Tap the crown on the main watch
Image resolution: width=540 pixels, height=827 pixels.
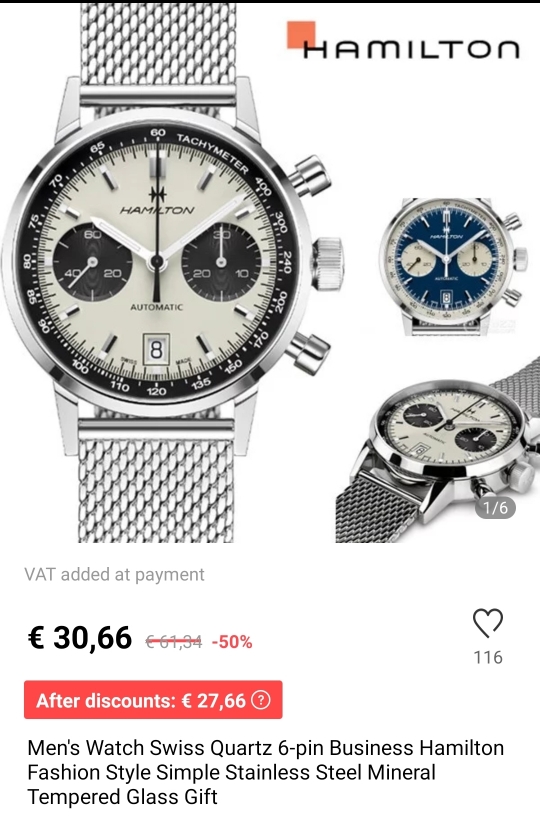pos(327,264)
